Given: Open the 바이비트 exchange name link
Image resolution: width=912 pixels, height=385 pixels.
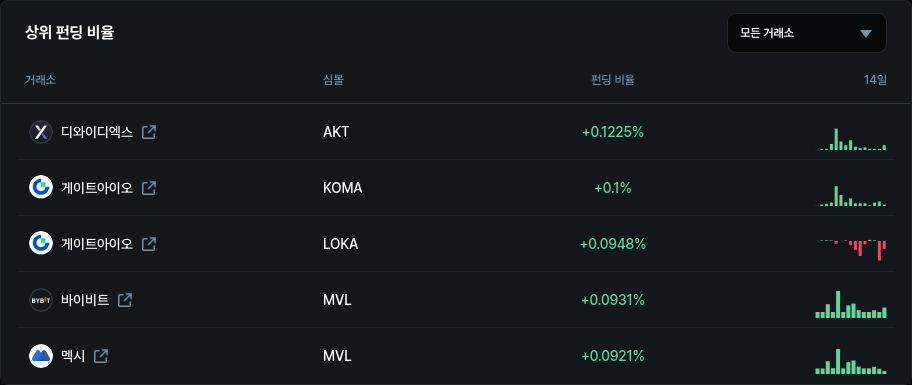Looking at the screenshot, I should point(85,300).
